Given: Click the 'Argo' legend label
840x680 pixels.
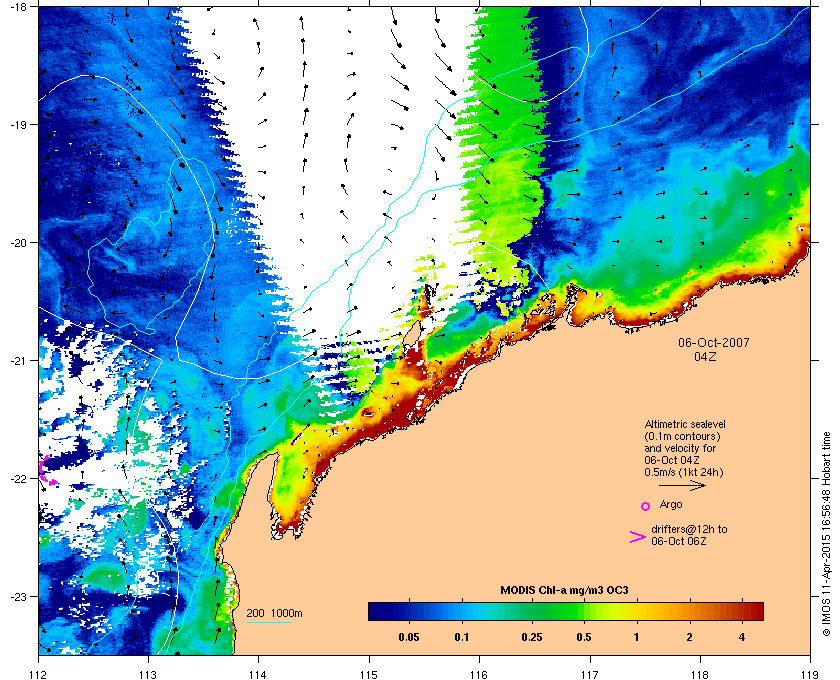Looking at the screenshot, I should pyautogui.click(x=671, y=504).
